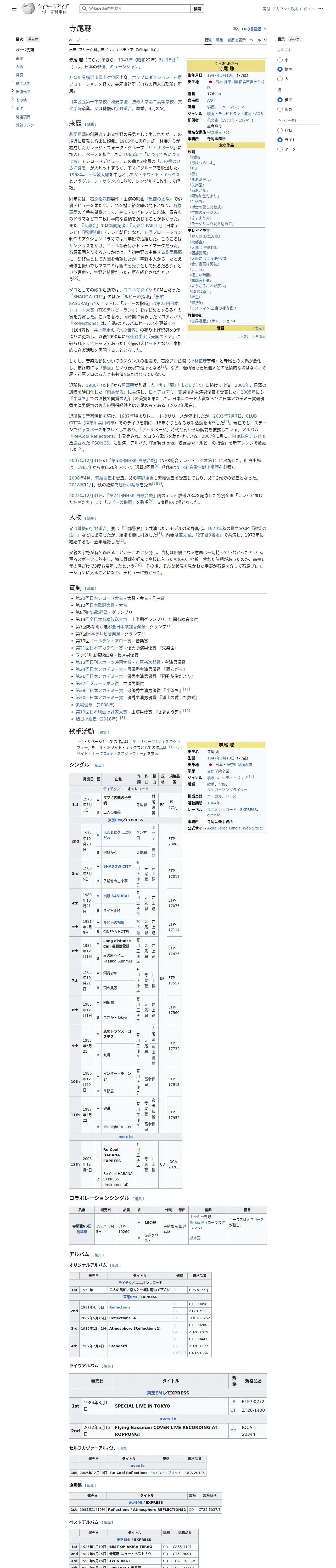This screenshot has height=1568, width=336.
Task: Open 履歴を表示 tab
Action: pyautogui.click(x=237, y=40)
